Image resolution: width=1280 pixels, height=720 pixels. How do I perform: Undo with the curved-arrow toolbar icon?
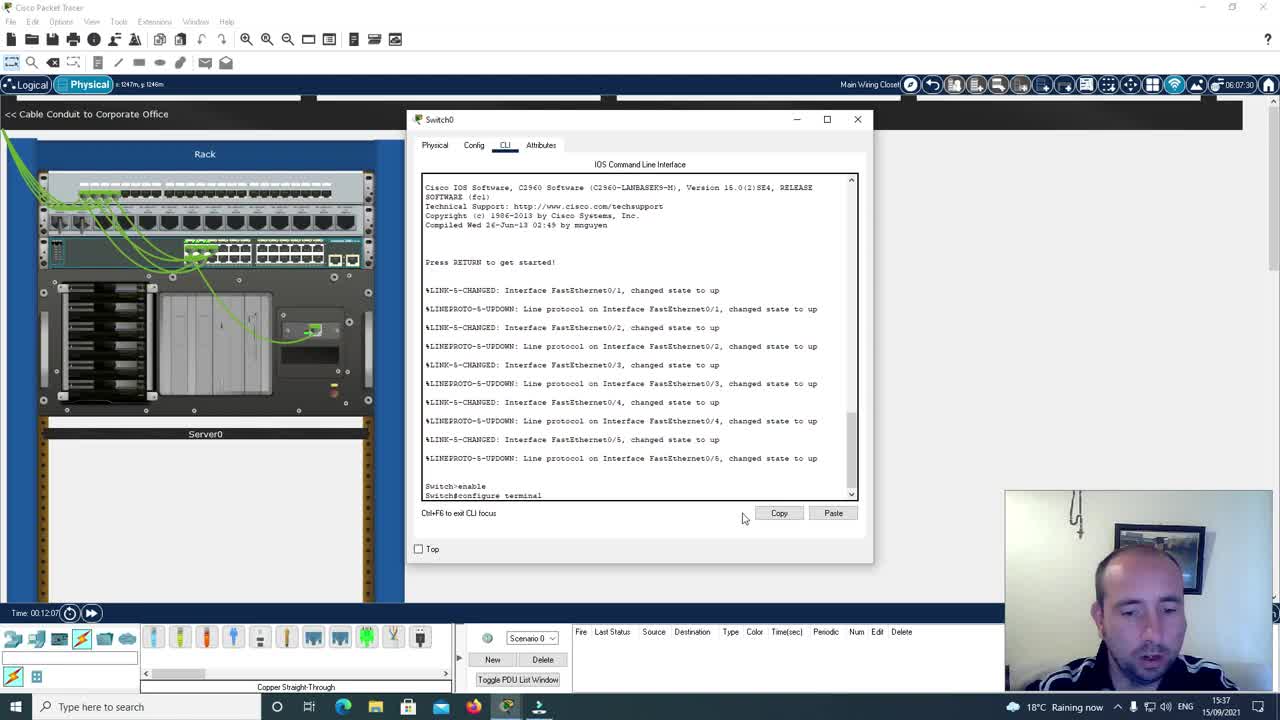coord(201,39)
